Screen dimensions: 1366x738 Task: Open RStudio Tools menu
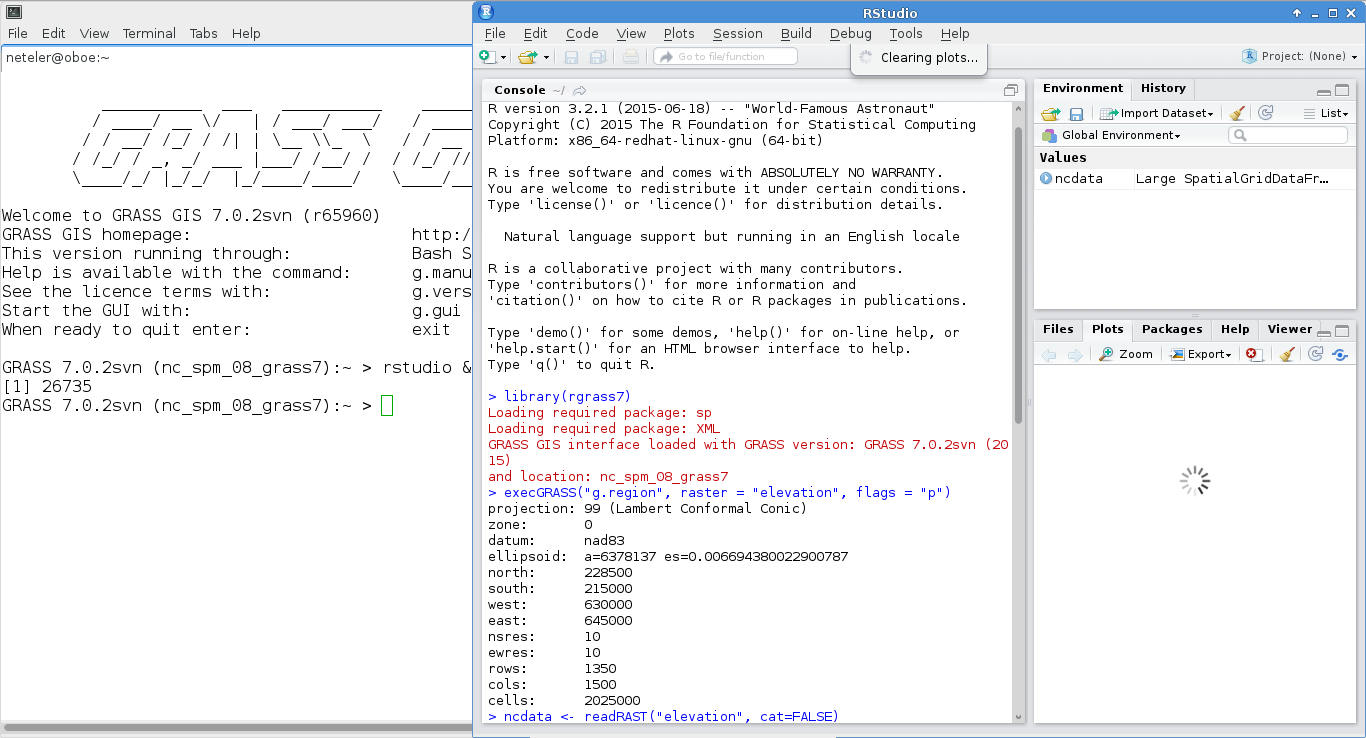tap(906, 33)
